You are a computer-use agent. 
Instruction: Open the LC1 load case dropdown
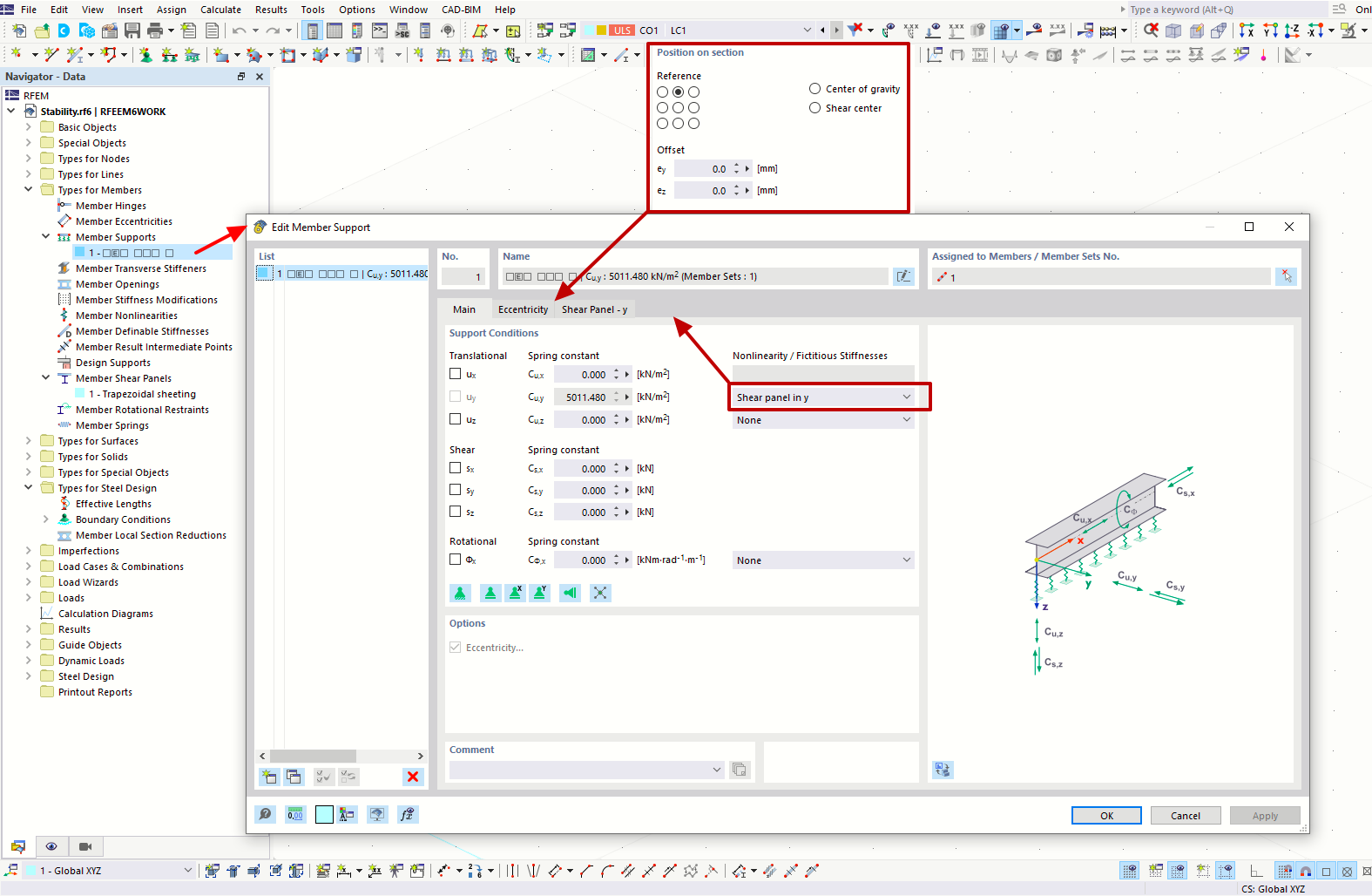pyautogui.click(x=741, y=31)
